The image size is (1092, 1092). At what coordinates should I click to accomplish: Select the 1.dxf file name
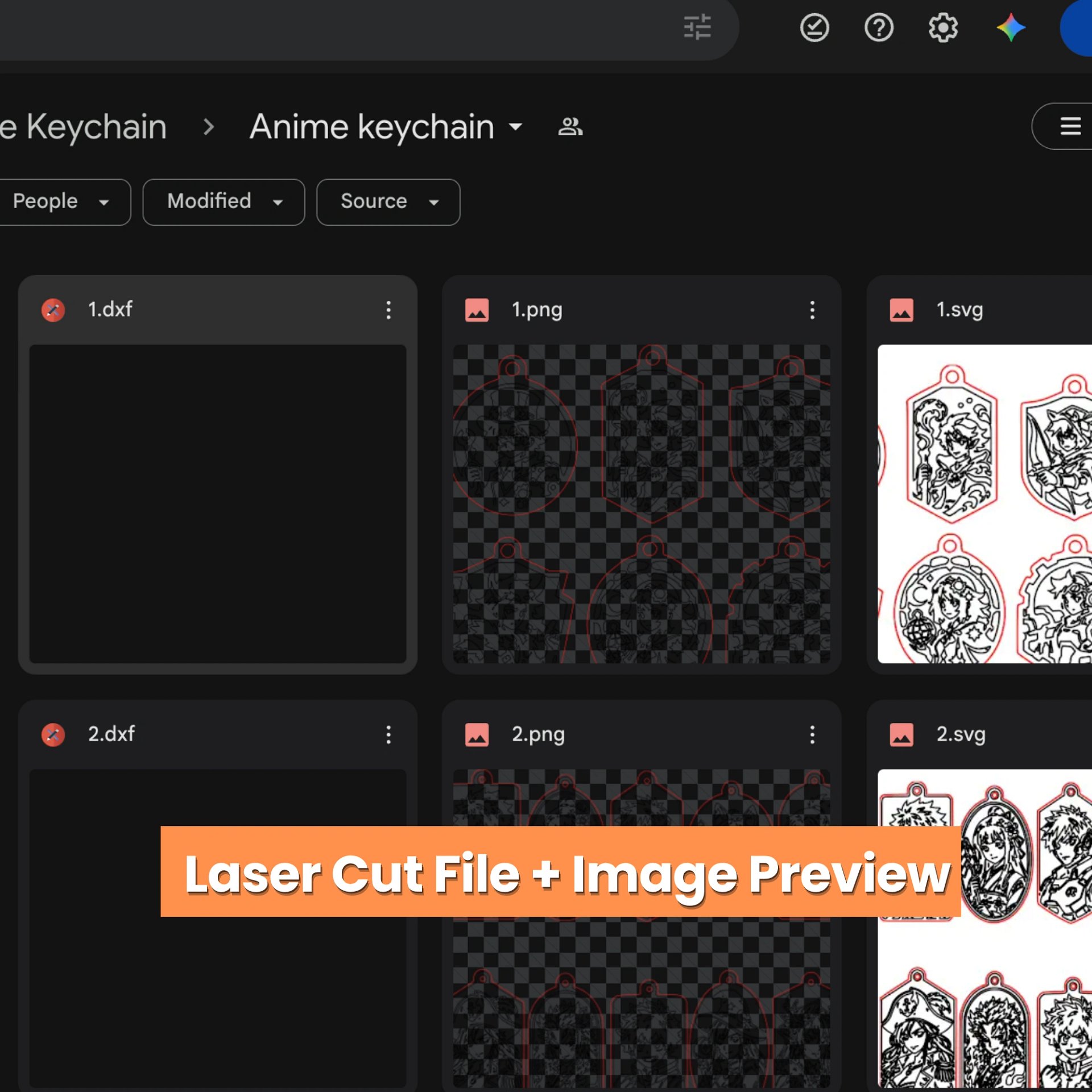pos(110,309)
